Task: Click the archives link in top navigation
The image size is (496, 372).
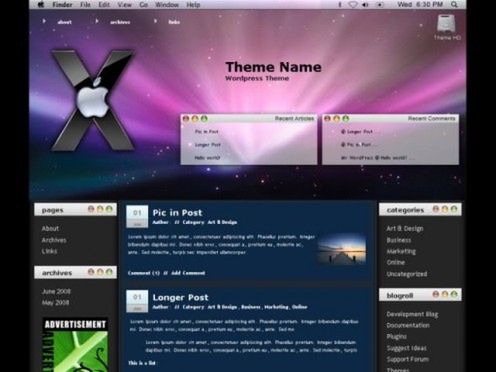Action: pos(120,22)
